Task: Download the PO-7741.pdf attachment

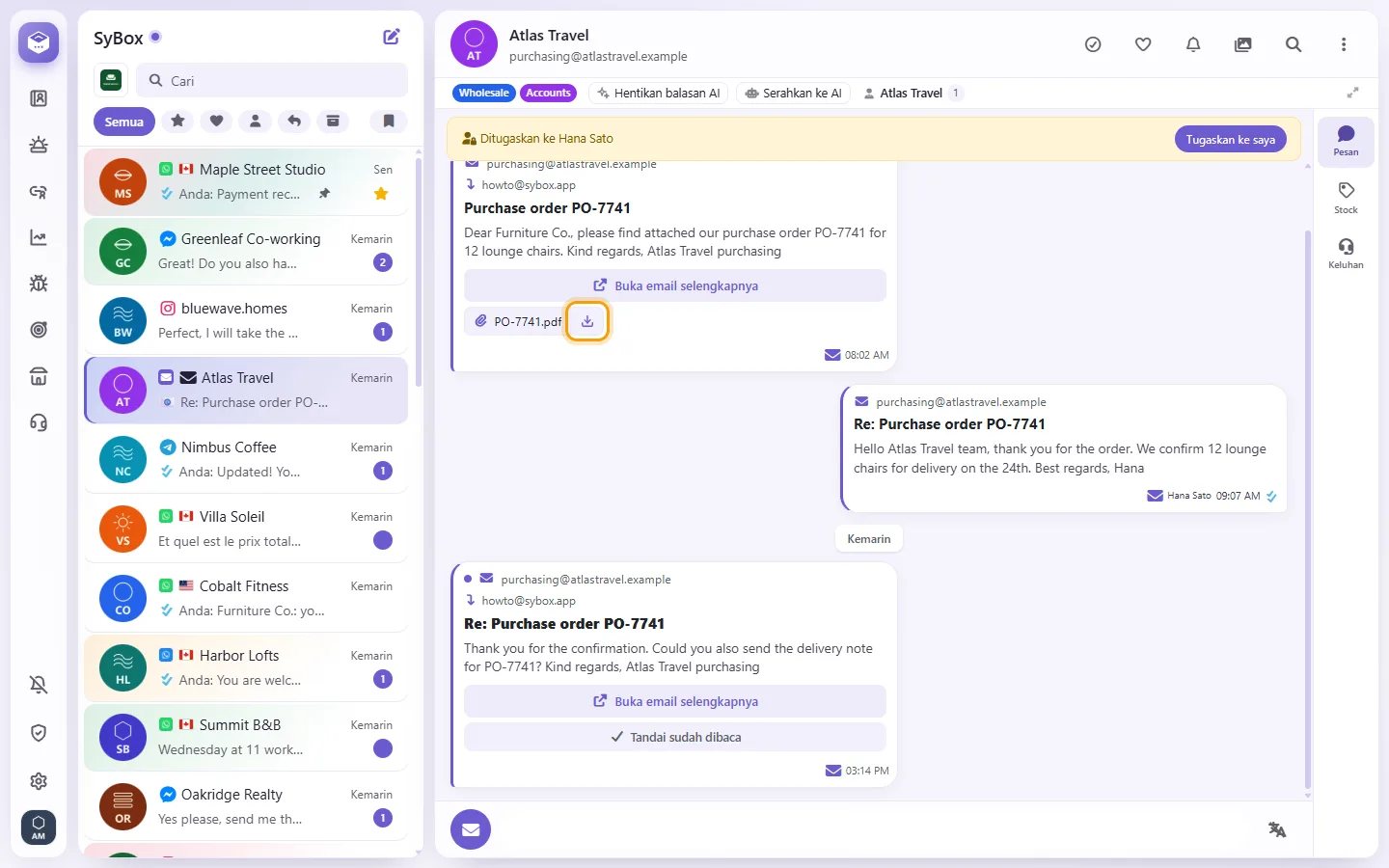Action: coord(587,321)
